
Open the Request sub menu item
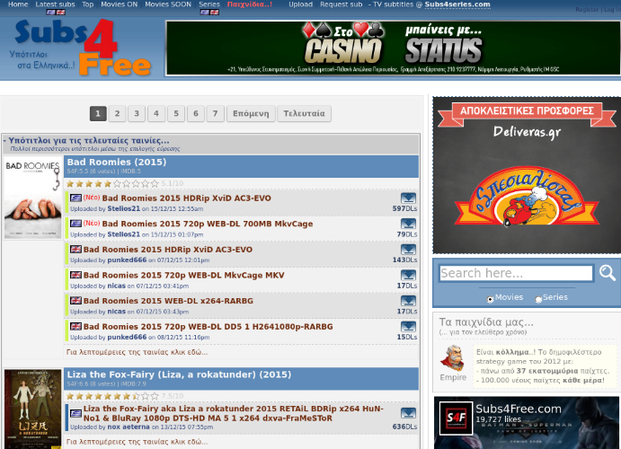341,4
